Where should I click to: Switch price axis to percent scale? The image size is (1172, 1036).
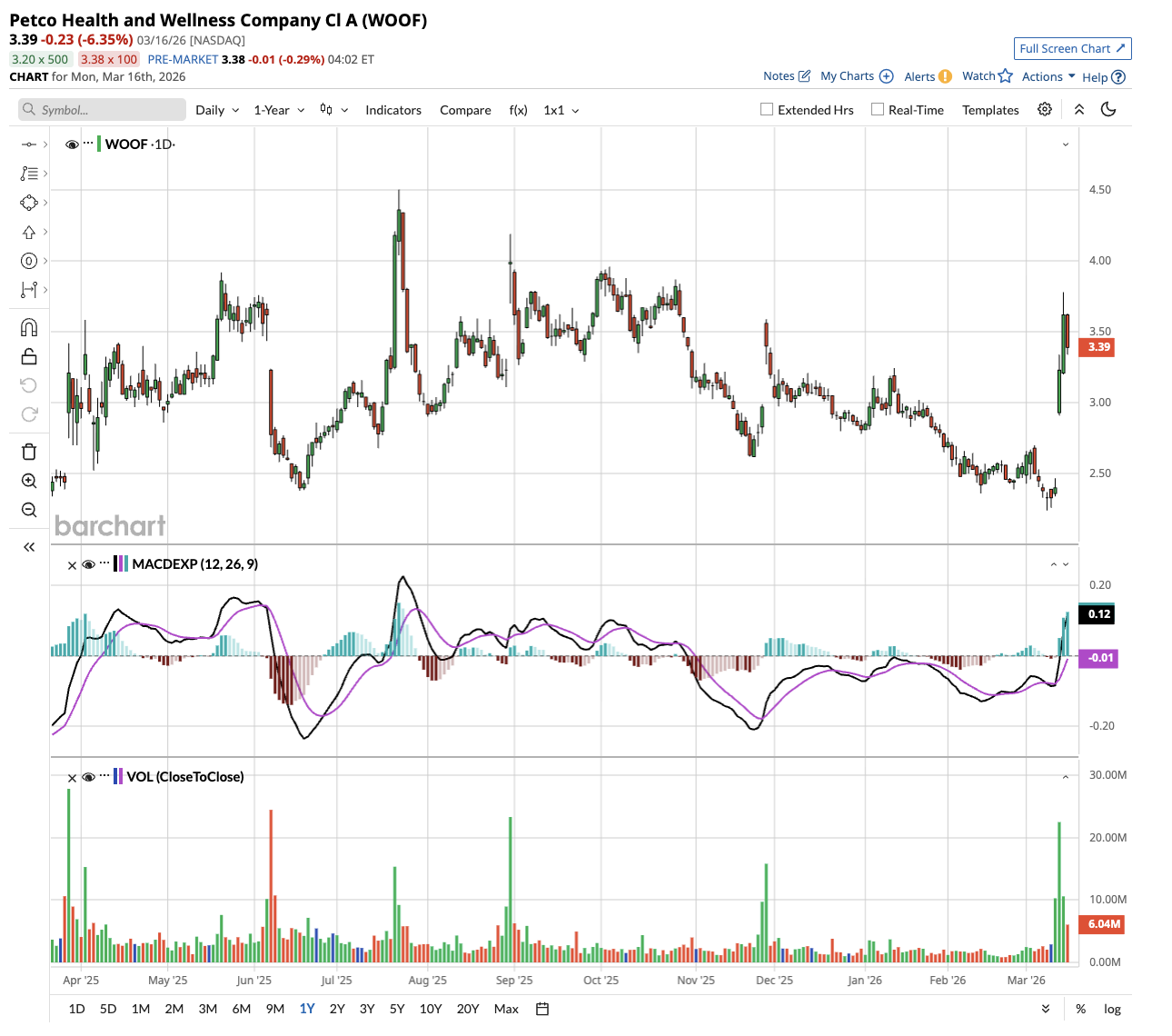(1081, 1009)
